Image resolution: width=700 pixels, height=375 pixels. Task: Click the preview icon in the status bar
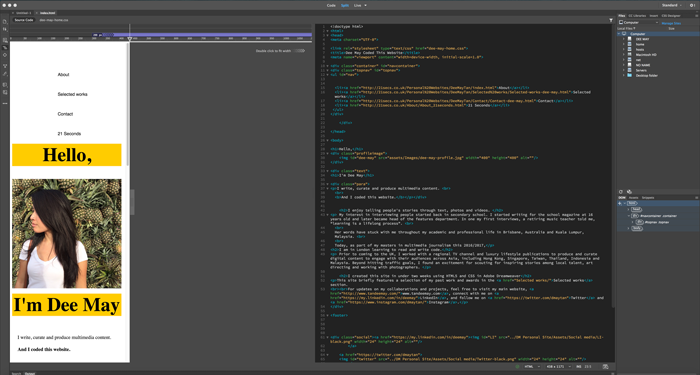606,367
